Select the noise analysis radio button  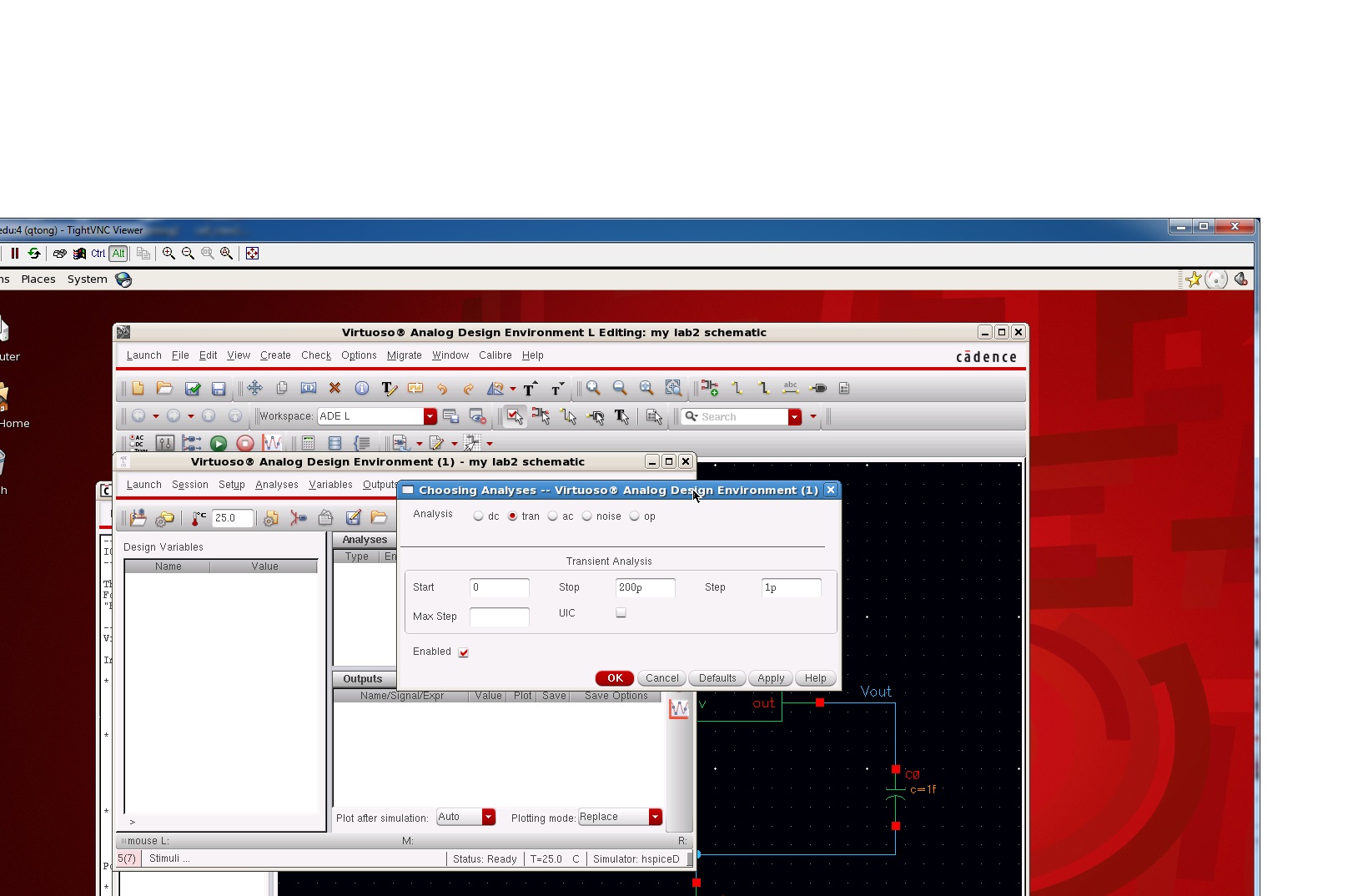(586, 516)
